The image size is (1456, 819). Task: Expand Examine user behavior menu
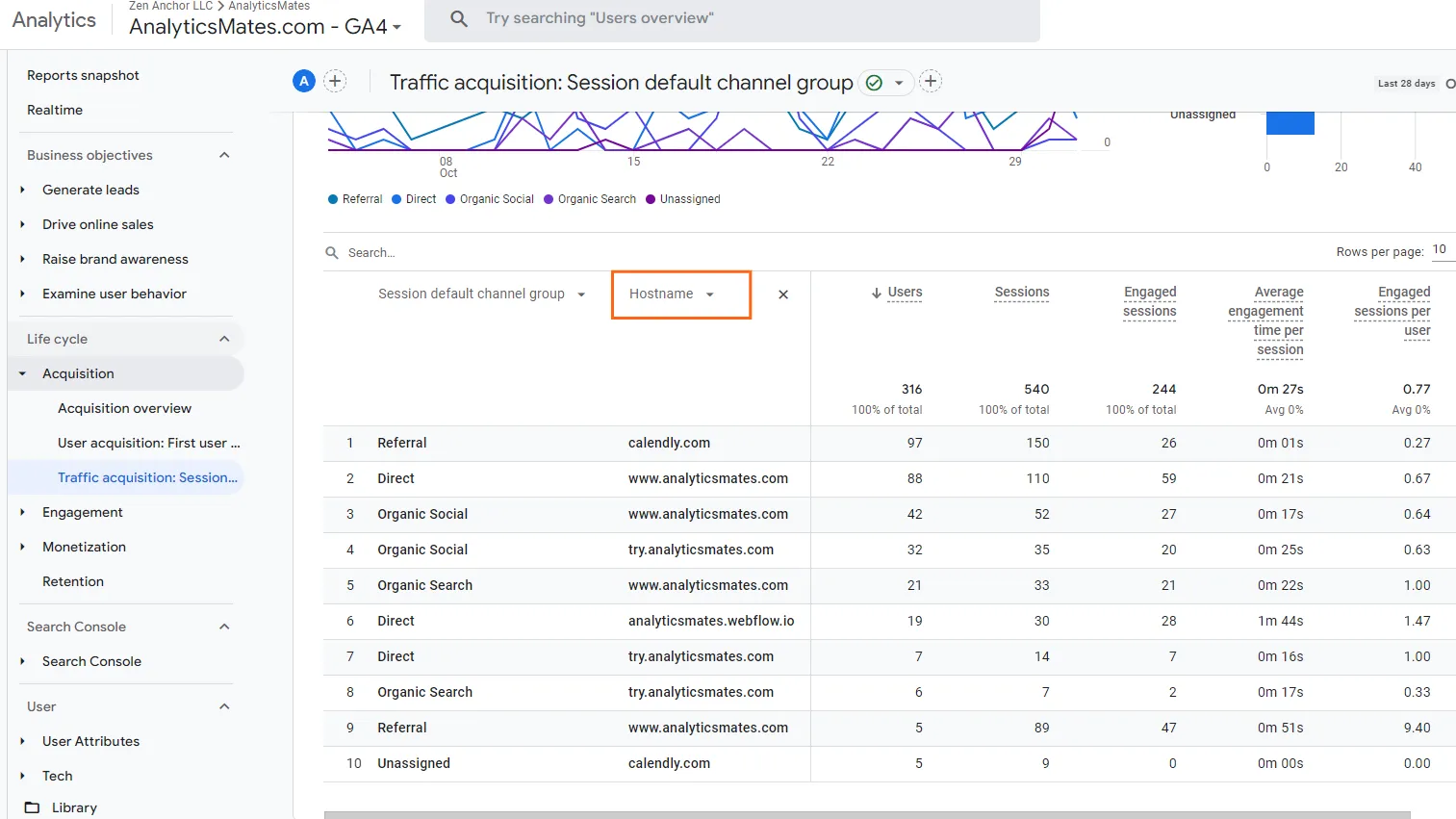(22, 294)
